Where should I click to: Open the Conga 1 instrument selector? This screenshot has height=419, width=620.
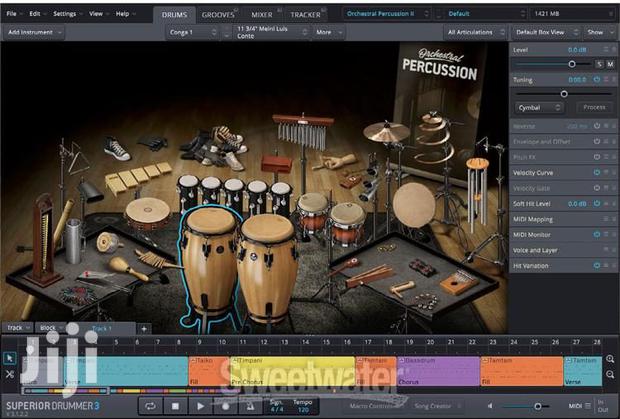tap(193, 32)
